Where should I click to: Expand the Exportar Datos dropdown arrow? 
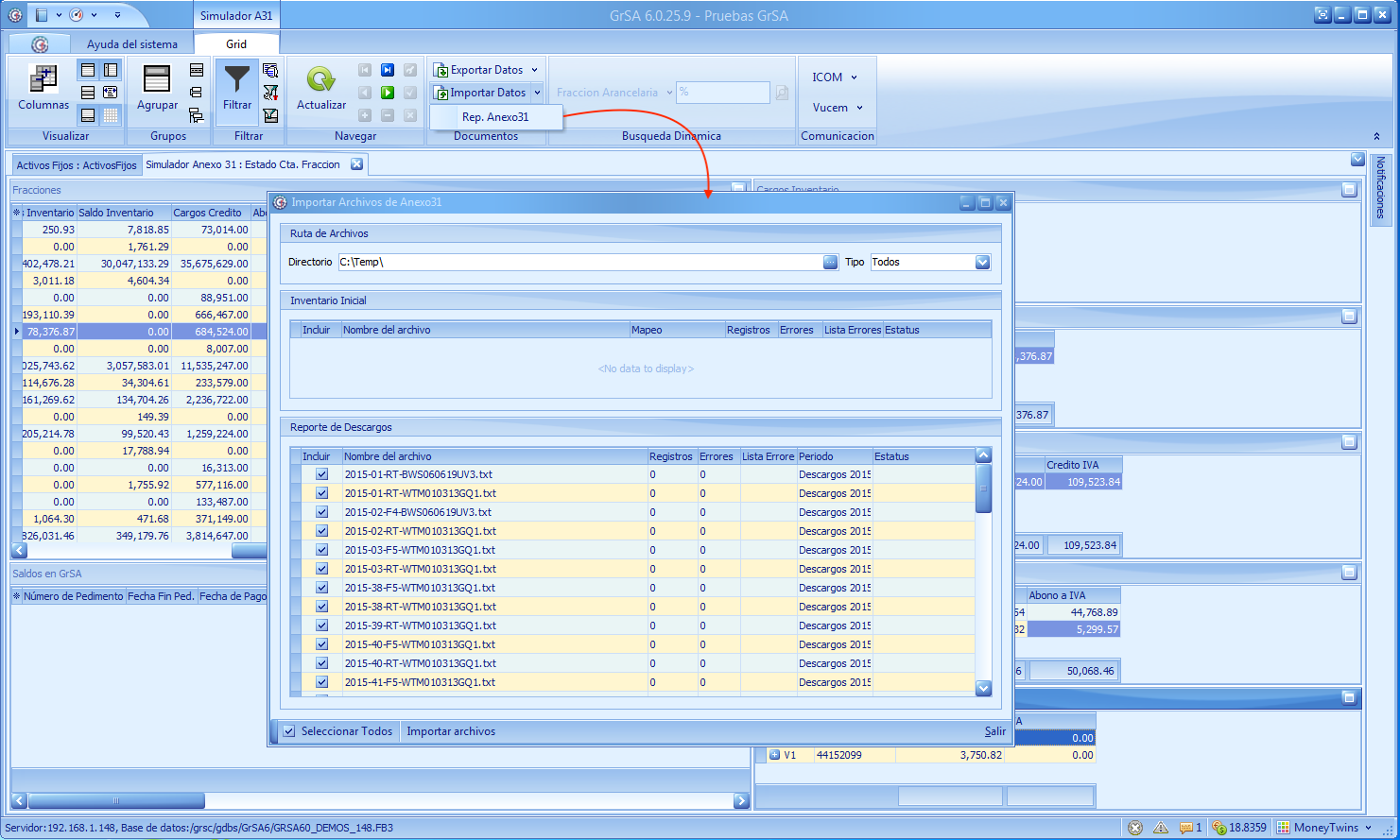[534, 70]
